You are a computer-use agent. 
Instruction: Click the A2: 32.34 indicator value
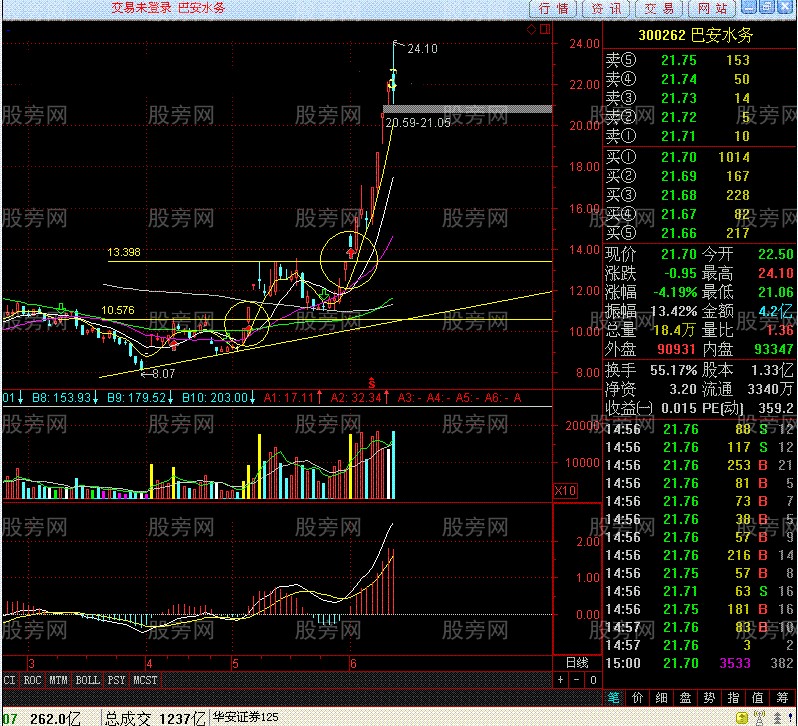click(356, 397)
